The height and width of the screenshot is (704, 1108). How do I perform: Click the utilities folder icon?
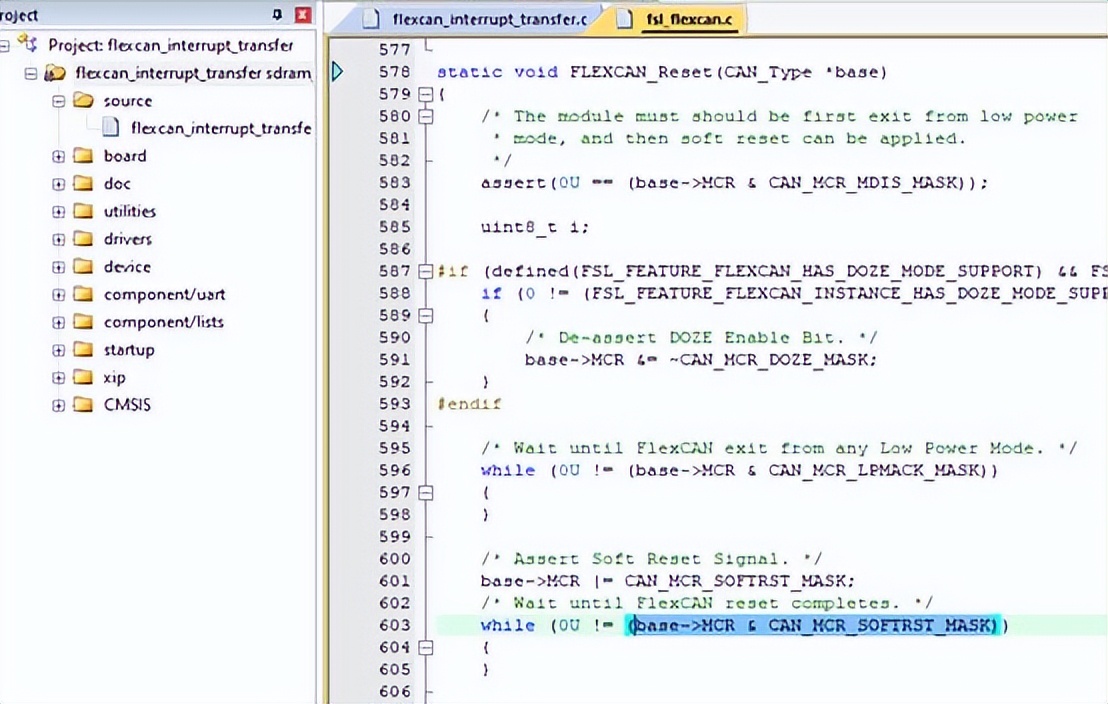click(83, 210)
